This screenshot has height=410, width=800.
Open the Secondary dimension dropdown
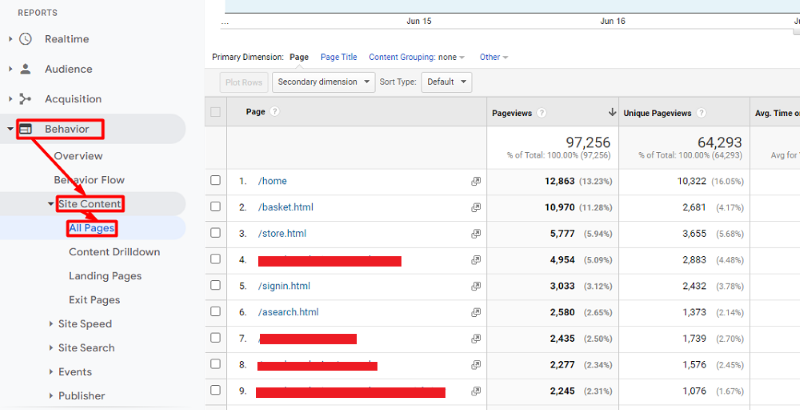click(x=323, y=82)
